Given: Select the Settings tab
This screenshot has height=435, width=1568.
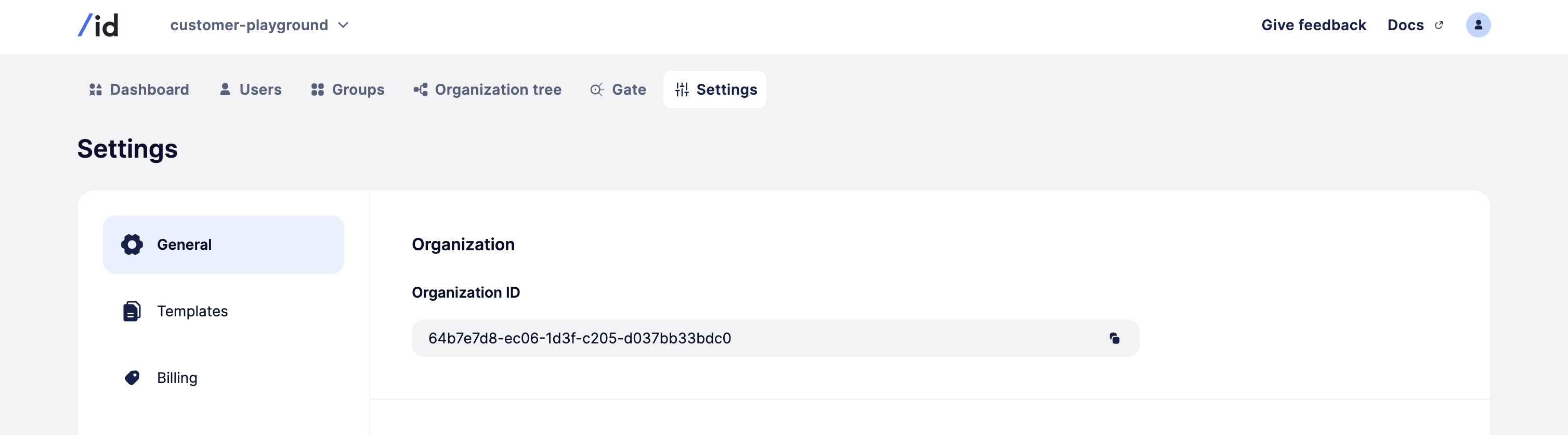Looking at the screenshot, I should click(x=715, y=89).
